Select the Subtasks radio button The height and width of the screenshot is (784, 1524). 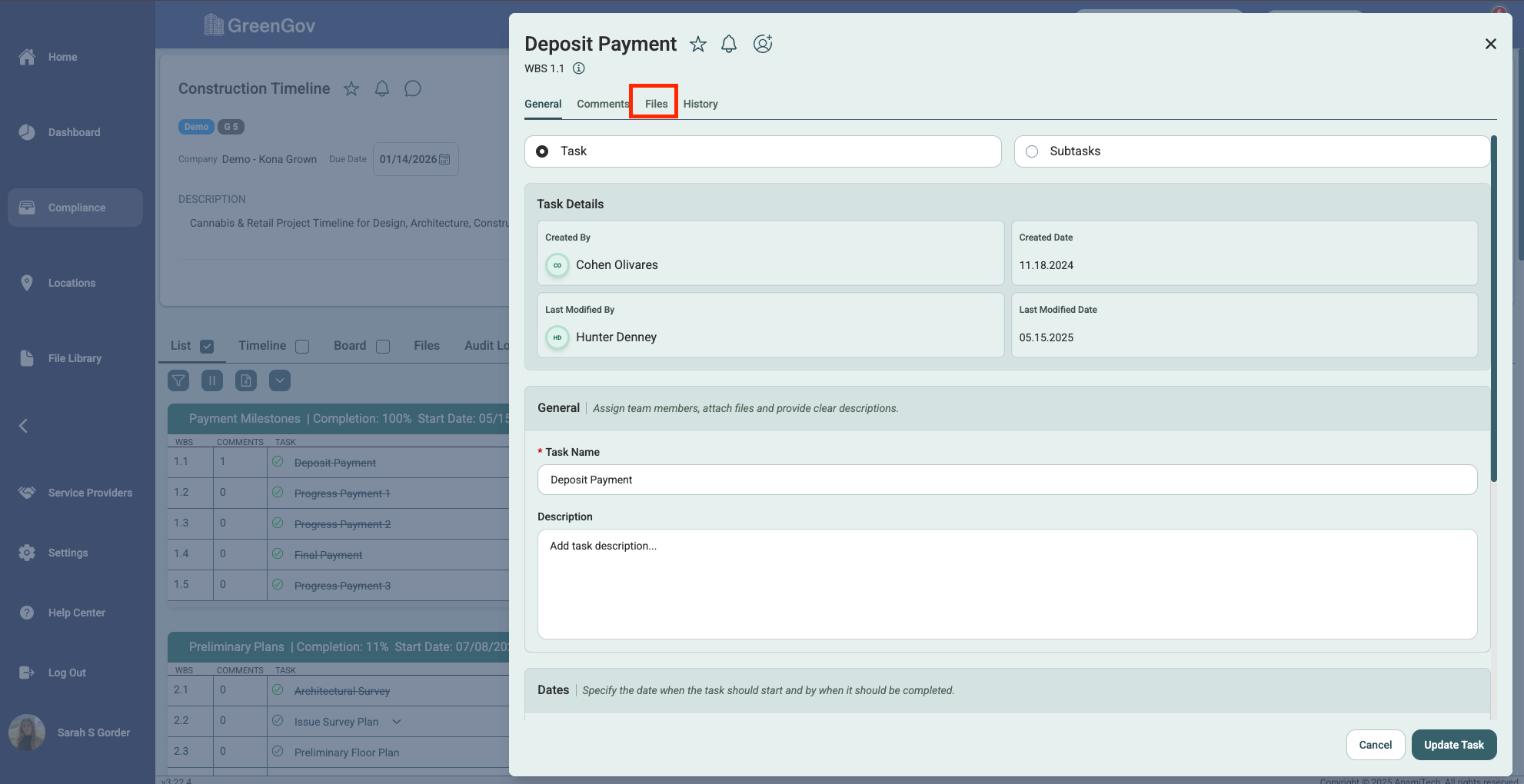click(x=1032, y=151)
